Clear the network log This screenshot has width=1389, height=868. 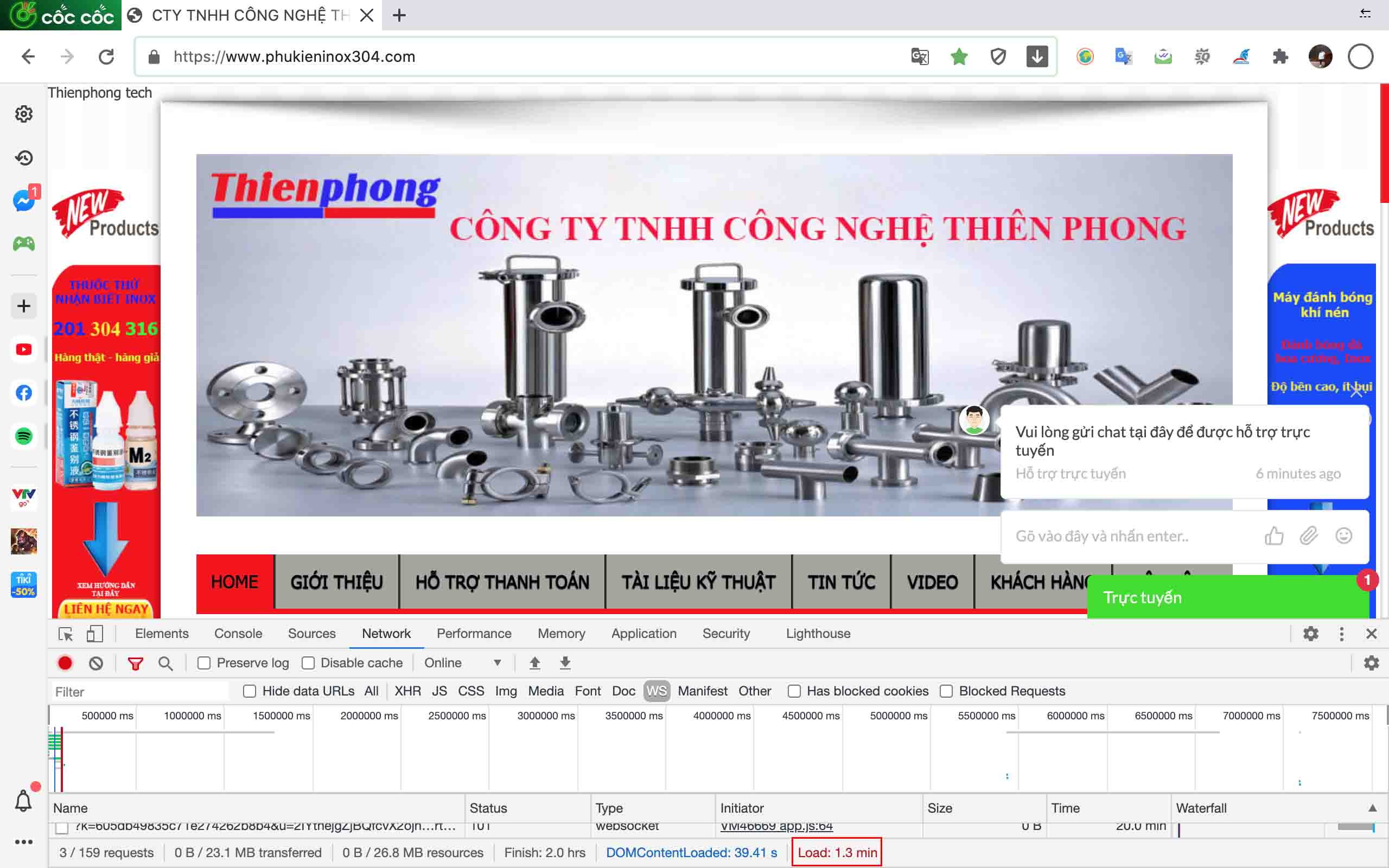96,663
